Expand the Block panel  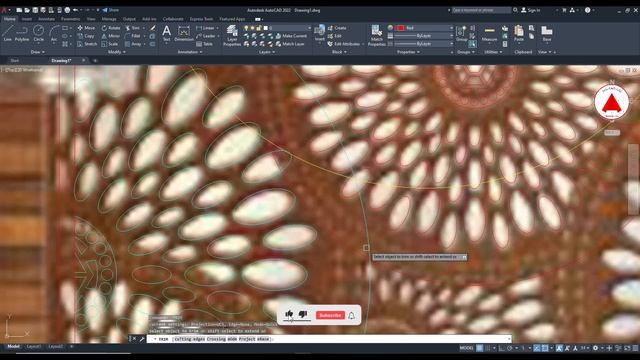(x=339, y=52)
